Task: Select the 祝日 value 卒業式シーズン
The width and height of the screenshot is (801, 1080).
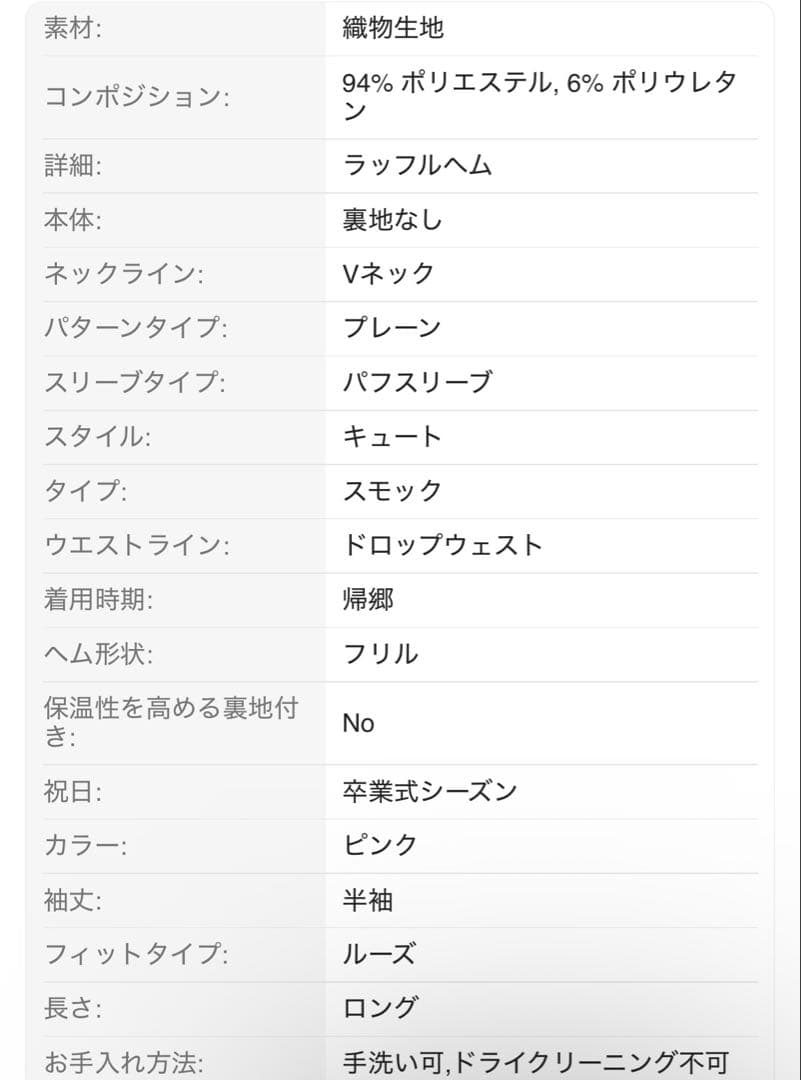Action: (430, 791)
